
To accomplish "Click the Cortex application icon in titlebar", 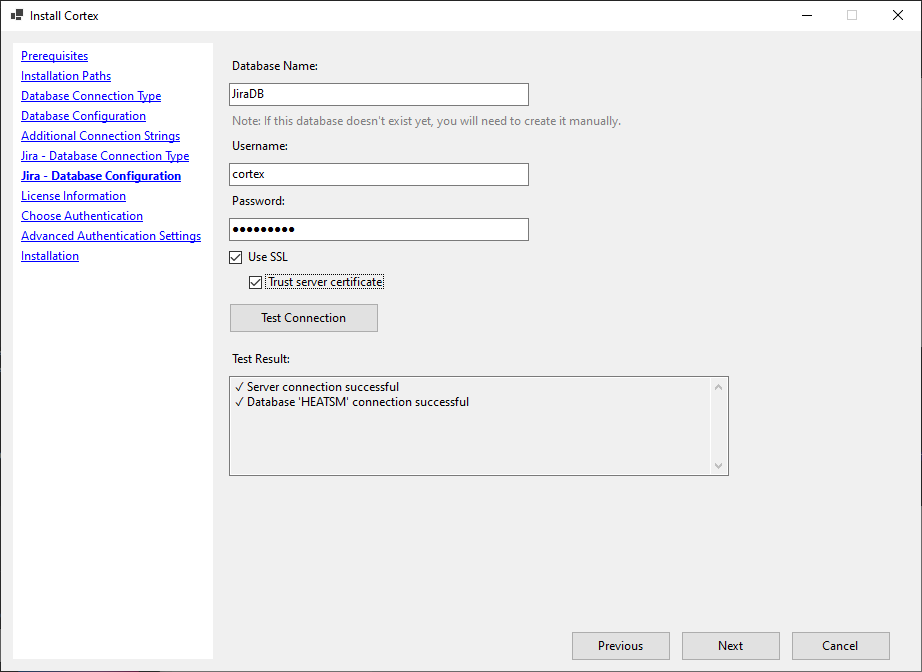I will point(17,15).
